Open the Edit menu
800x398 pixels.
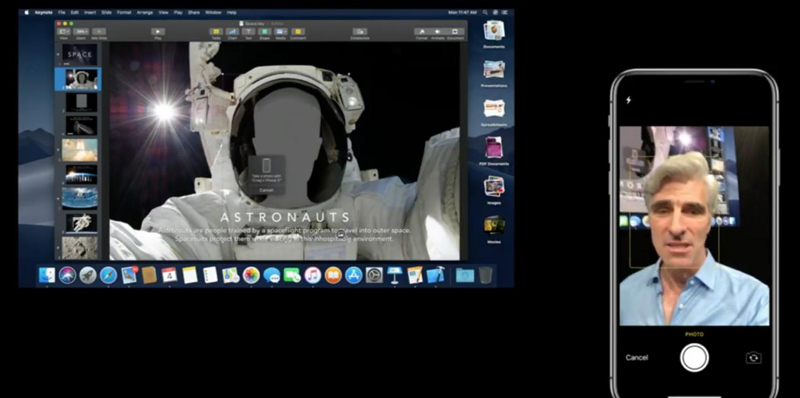pos(75,12)
